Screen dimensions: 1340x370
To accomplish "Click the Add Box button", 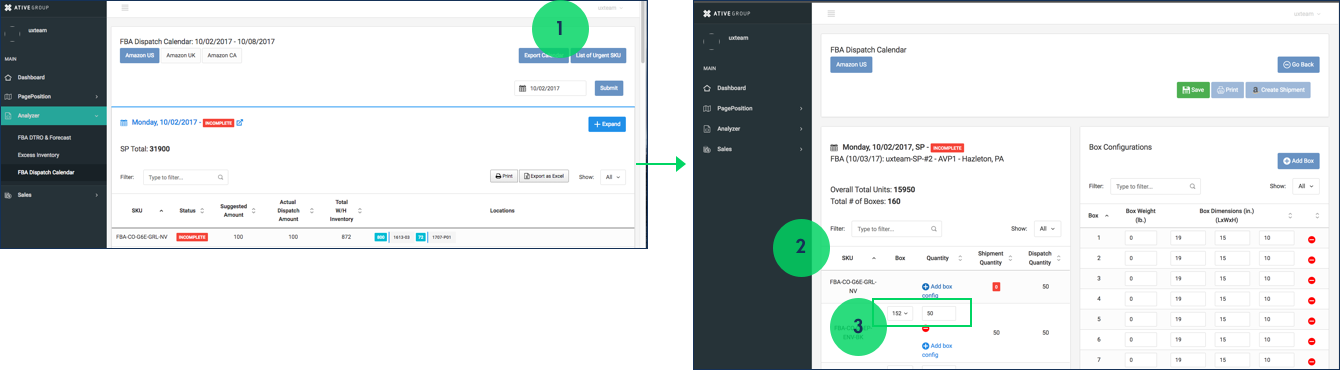I will [x=1298, y=160].
